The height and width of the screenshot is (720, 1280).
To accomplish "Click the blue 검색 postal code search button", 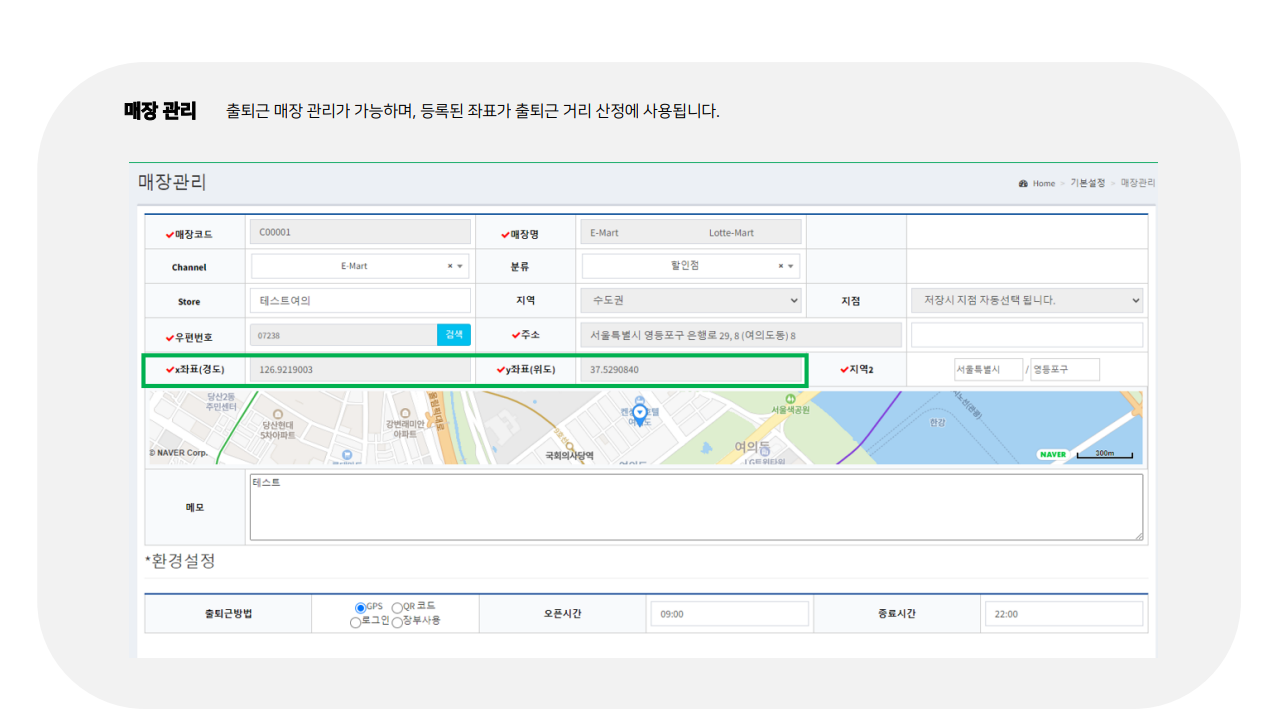I will point(453,334).
